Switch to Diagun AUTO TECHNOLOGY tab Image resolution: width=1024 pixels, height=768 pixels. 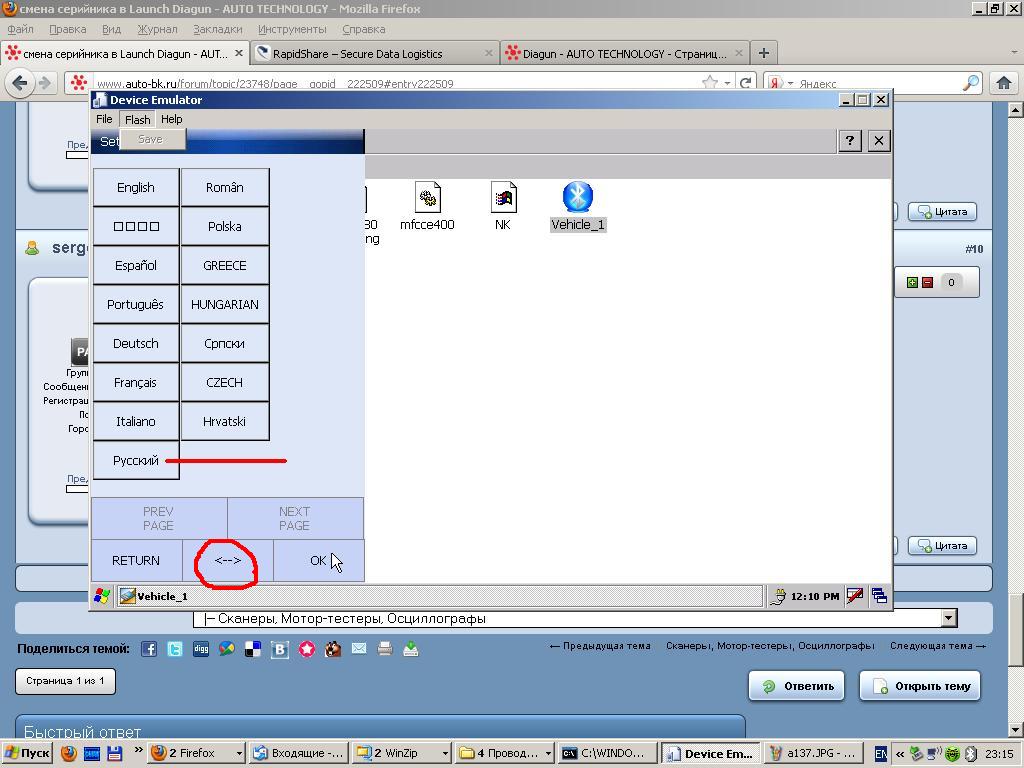625,54
